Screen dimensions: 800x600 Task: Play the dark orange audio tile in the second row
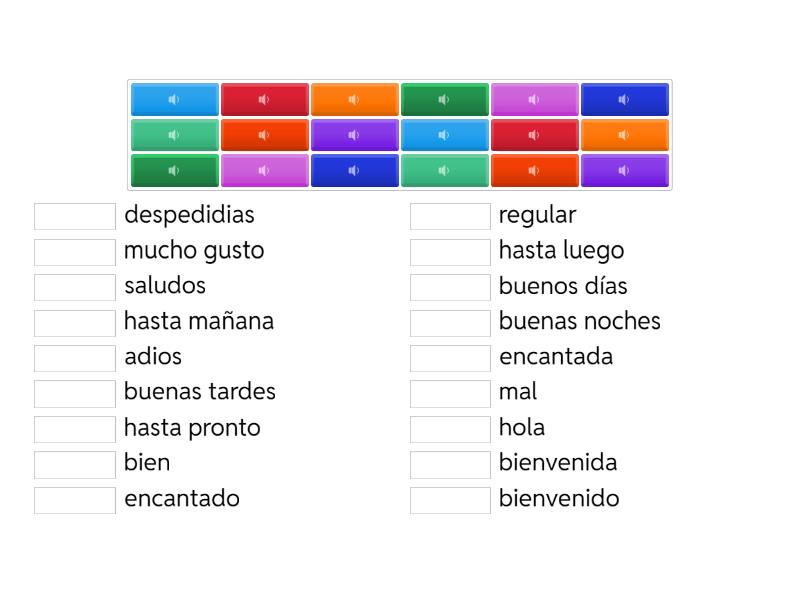click(264, 135)
